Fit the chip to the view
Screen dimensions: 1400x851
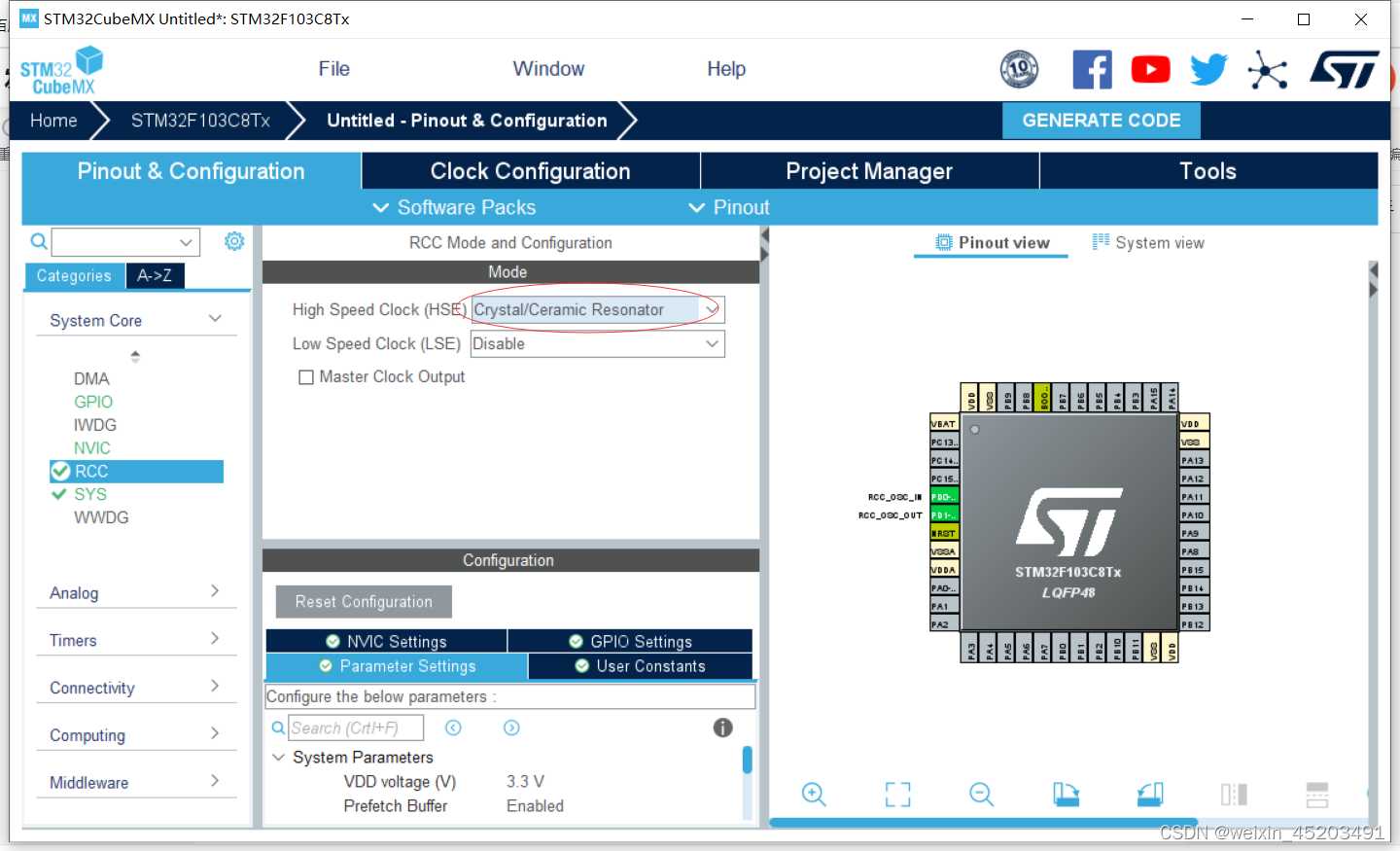[x=898, y=795]
